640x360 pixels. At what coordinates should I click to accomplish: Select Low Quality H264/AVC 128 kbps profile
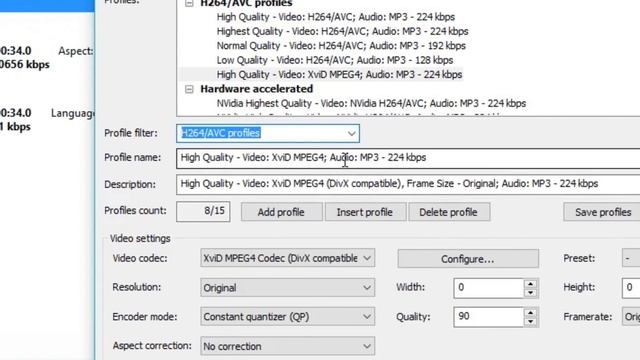(335, 60)
